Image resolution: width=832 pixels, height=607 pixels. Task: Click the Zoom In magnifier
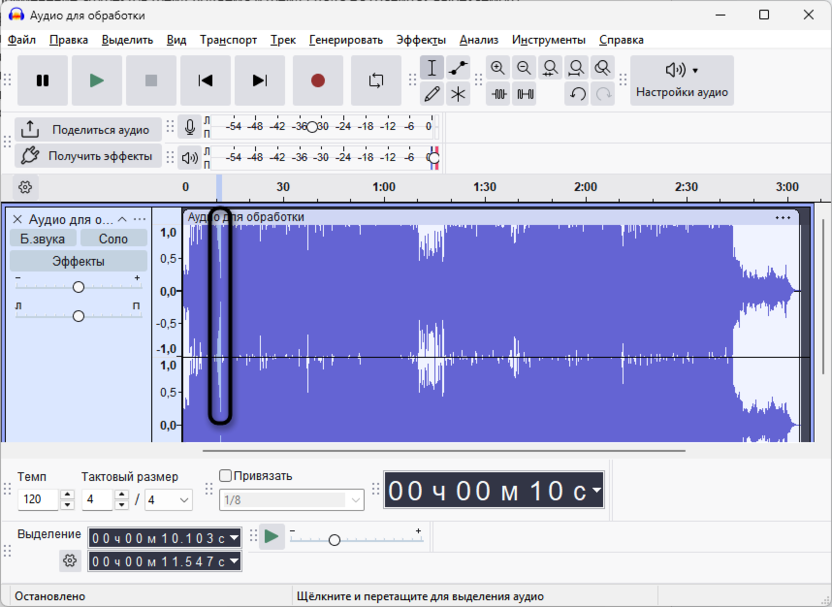point(498,68)
